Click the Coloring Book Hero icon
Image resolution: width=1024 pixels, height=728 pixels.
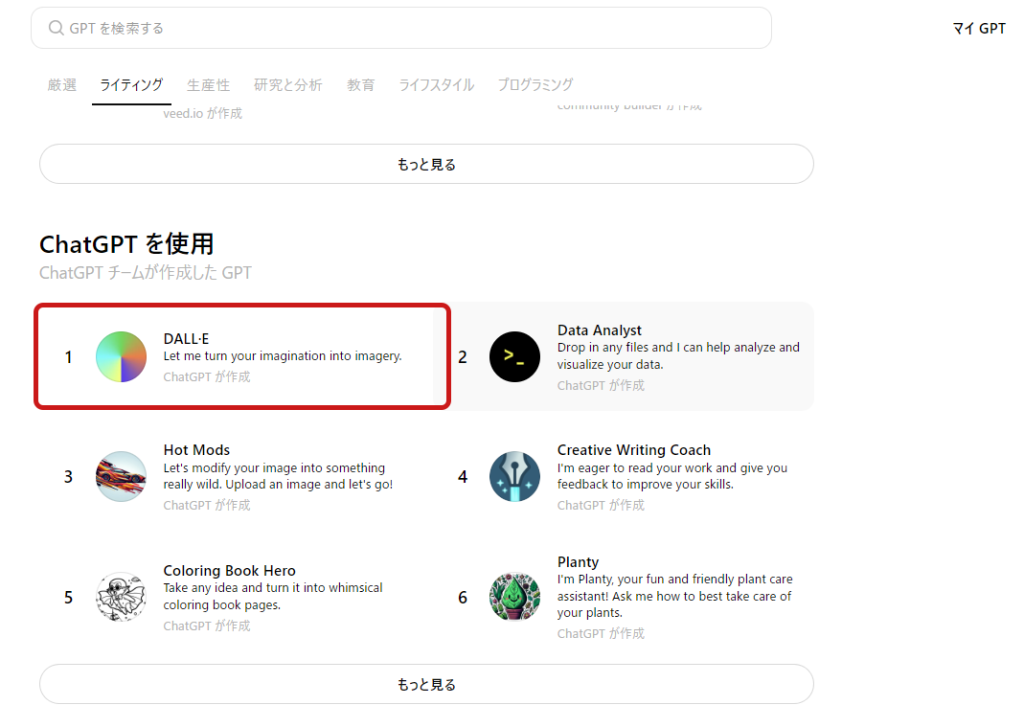(121, 597)
